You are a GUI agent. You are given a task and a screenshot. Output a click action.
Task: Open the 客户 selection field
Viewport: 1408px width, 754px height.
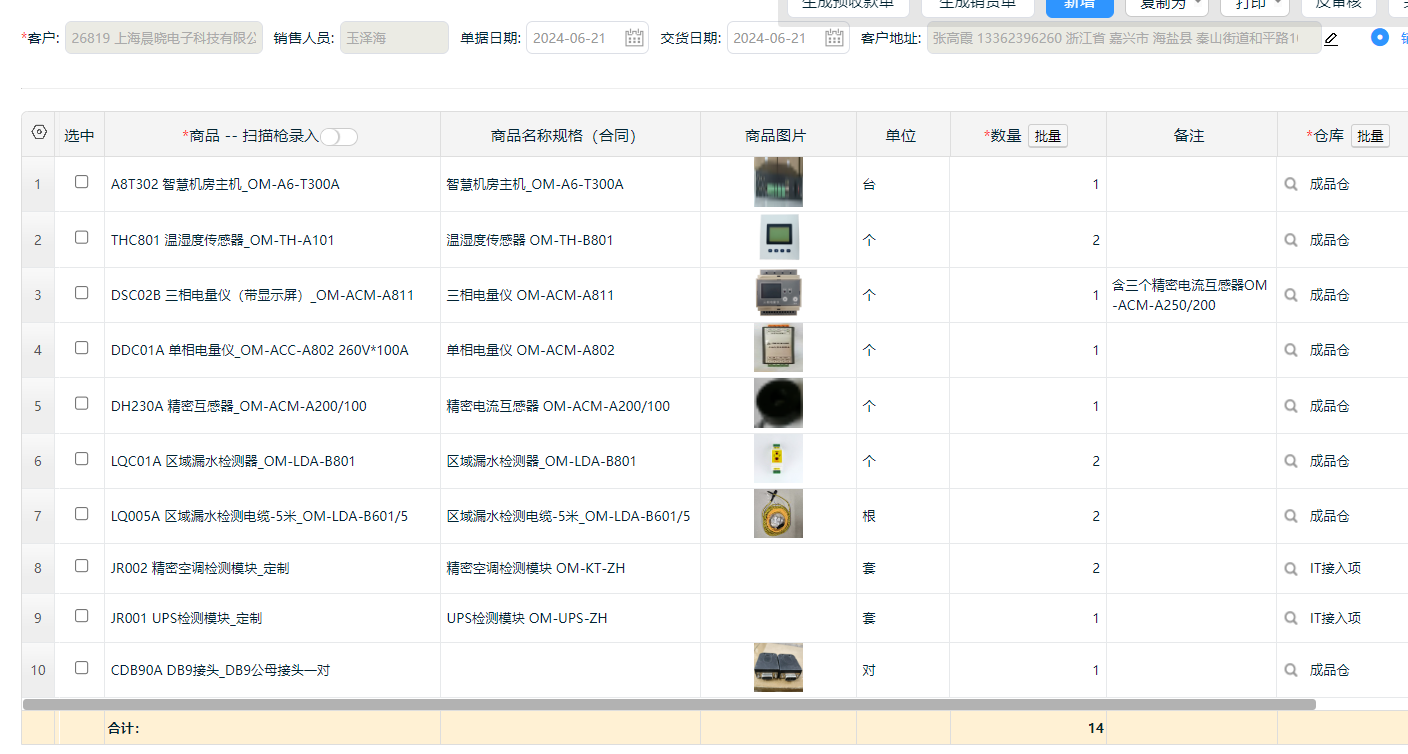(x=164, y=38)
